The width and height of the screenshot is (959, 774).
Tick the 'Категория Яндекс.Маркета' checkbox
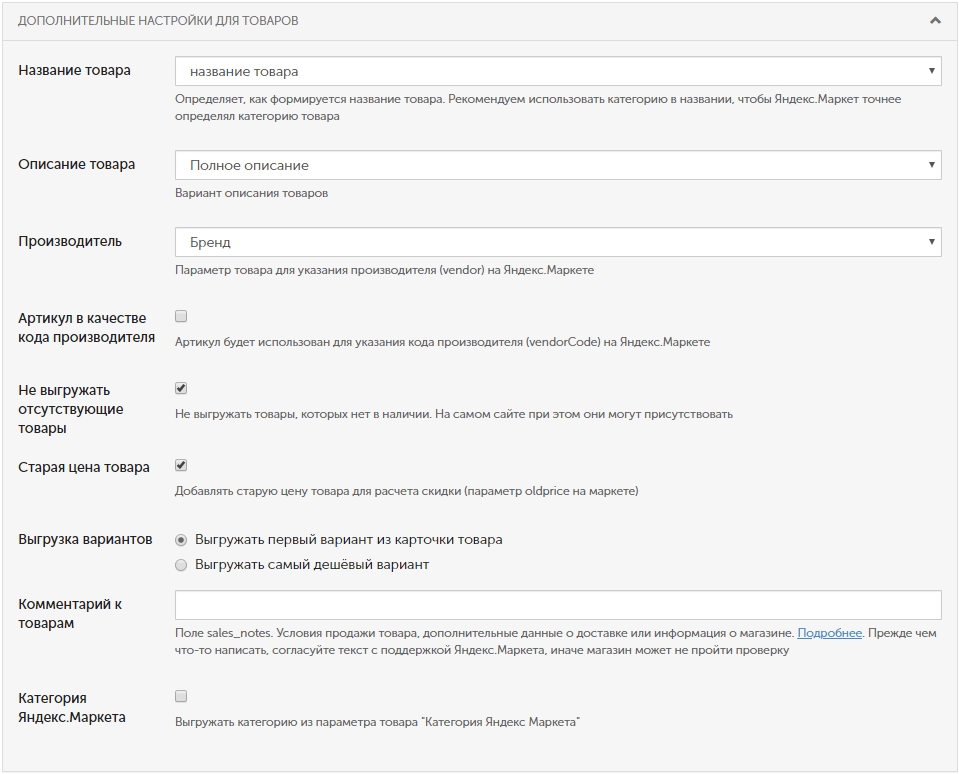coord(181,696)
